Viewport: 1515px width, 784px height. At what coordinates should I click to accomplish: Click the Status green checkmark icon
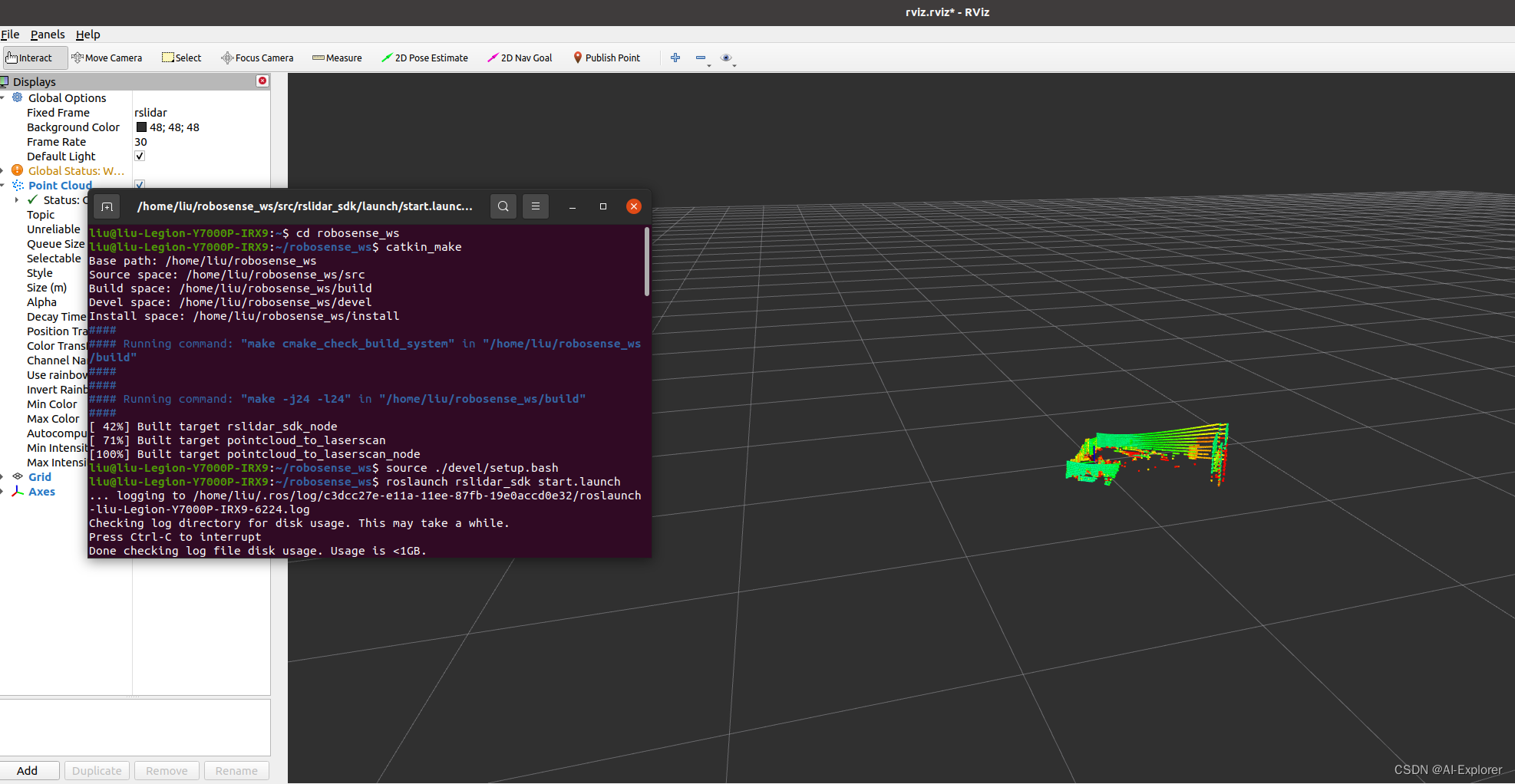[32, 199]
